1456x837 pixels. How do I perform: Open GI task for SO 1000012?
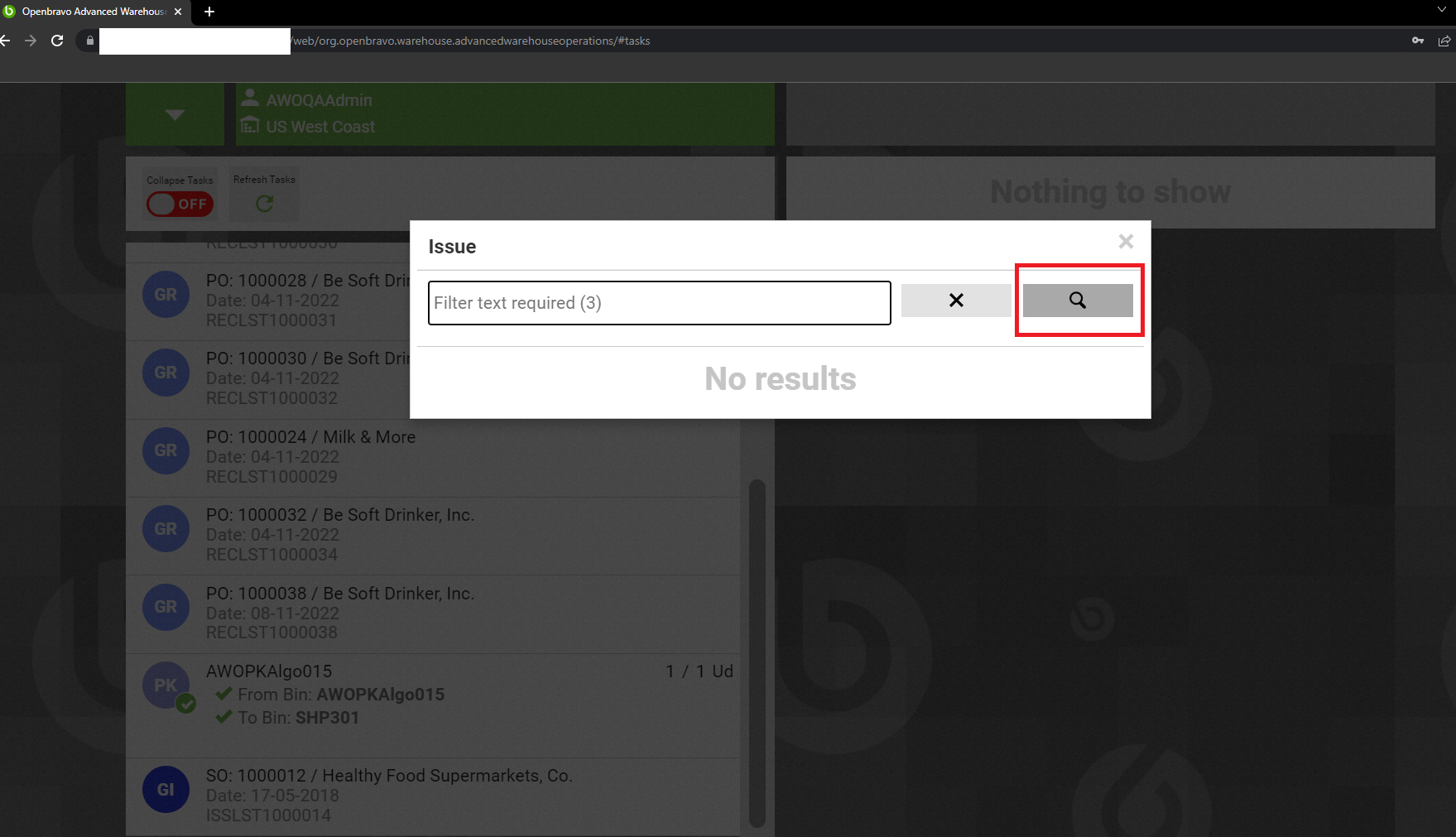click(x=166, y=790)
